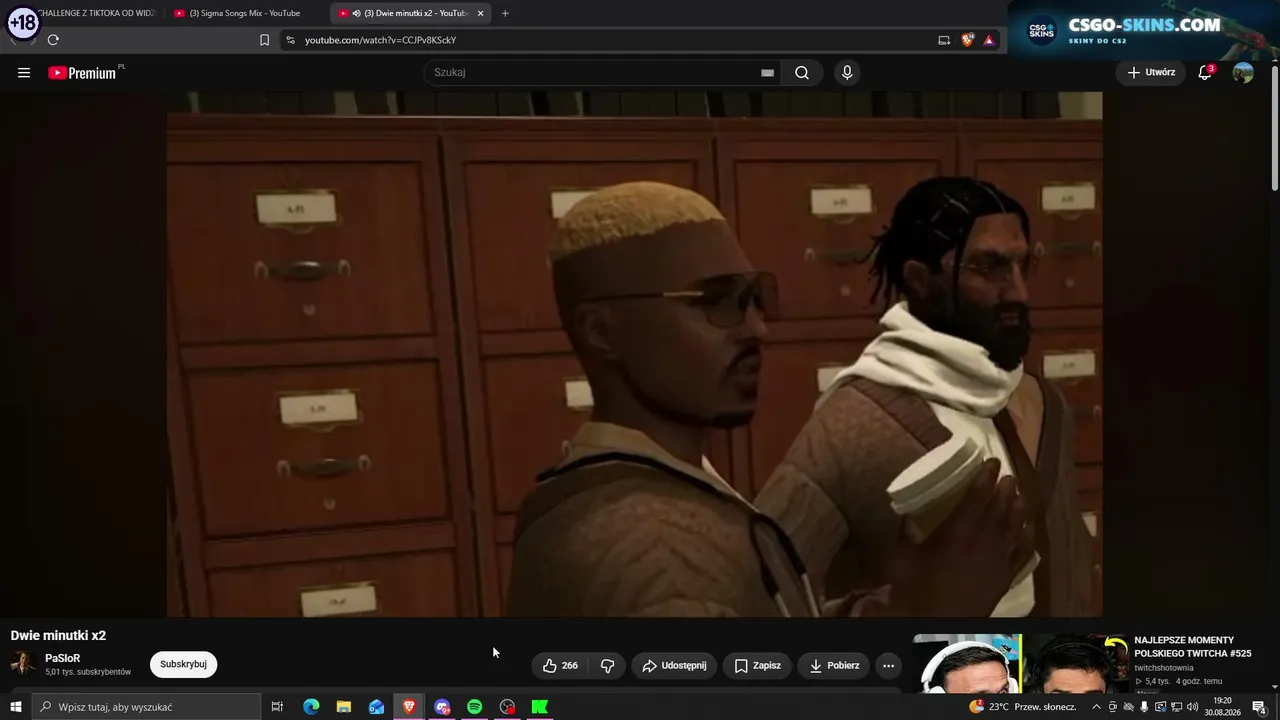Open Spotify from the taskbar
This screenshot has width=1280, height=720.
pos(474,707)
